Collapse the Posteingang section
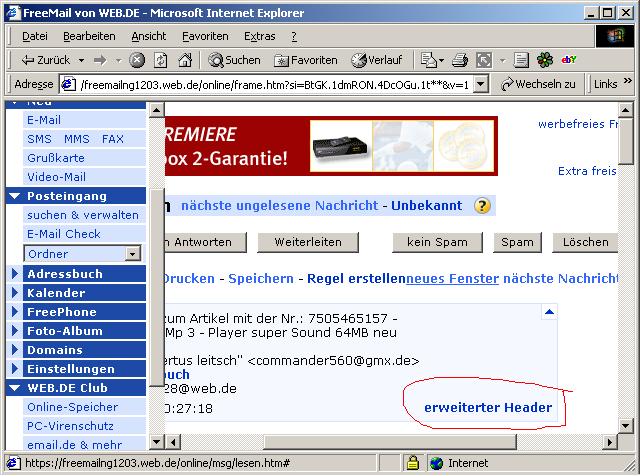The width and height of the screenshot is (640, 476). [15, 196]
